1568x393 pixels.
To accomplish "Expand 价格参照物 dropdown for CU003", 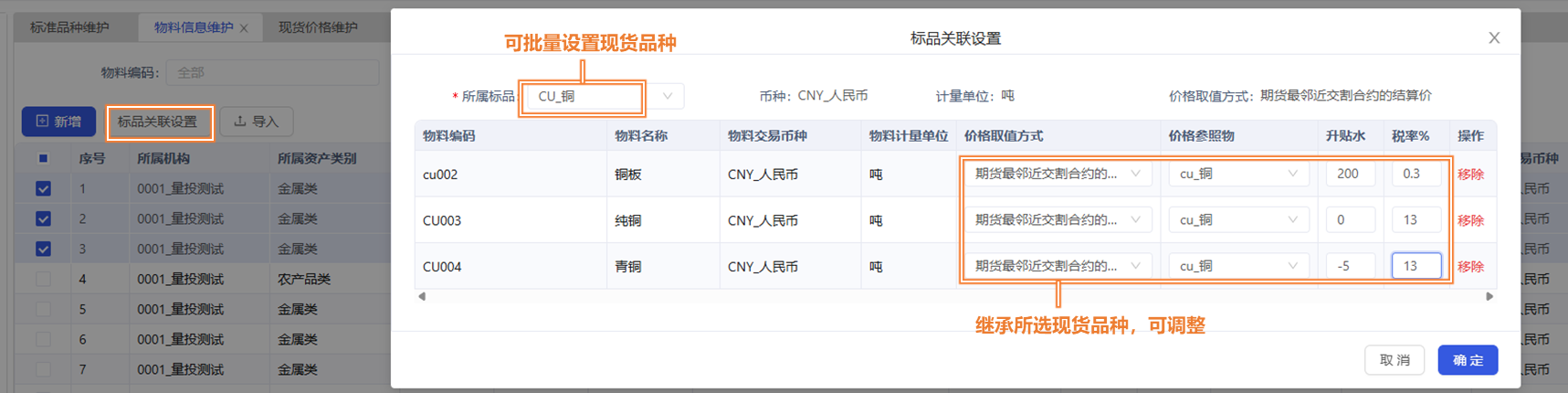I will [x=1237, y=220].
